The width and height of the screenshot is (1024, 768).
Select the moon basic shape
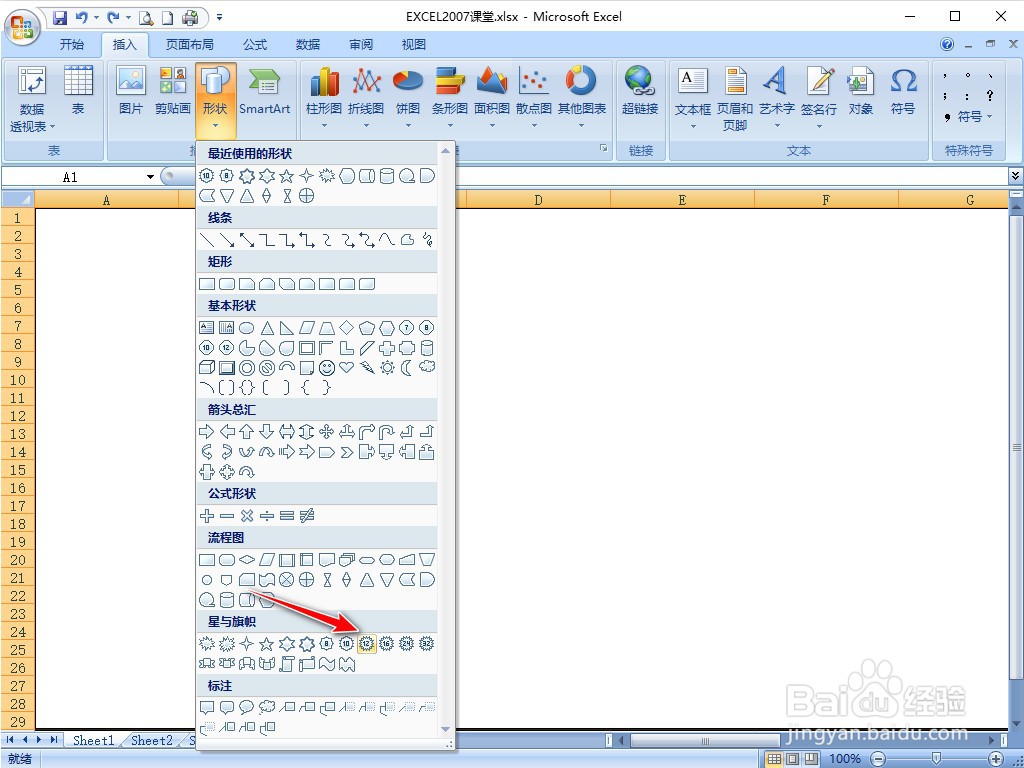407,368
